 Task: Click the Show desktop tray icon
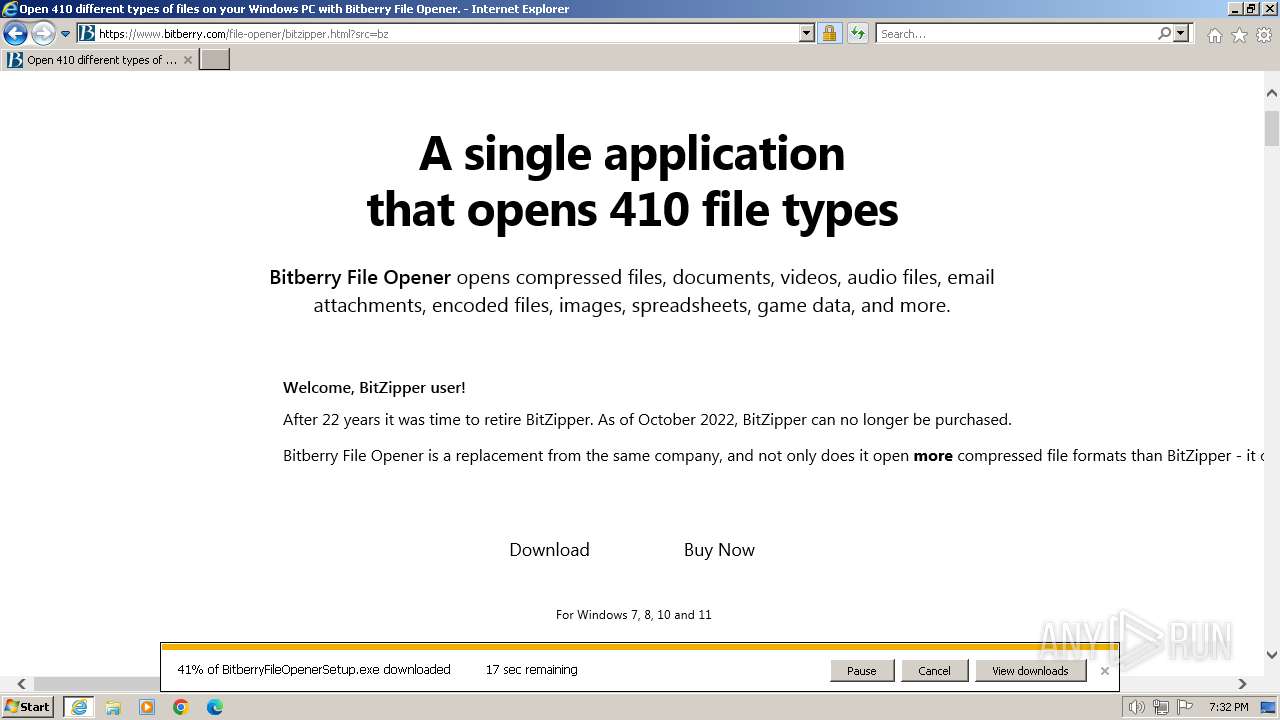(1268, 707)
